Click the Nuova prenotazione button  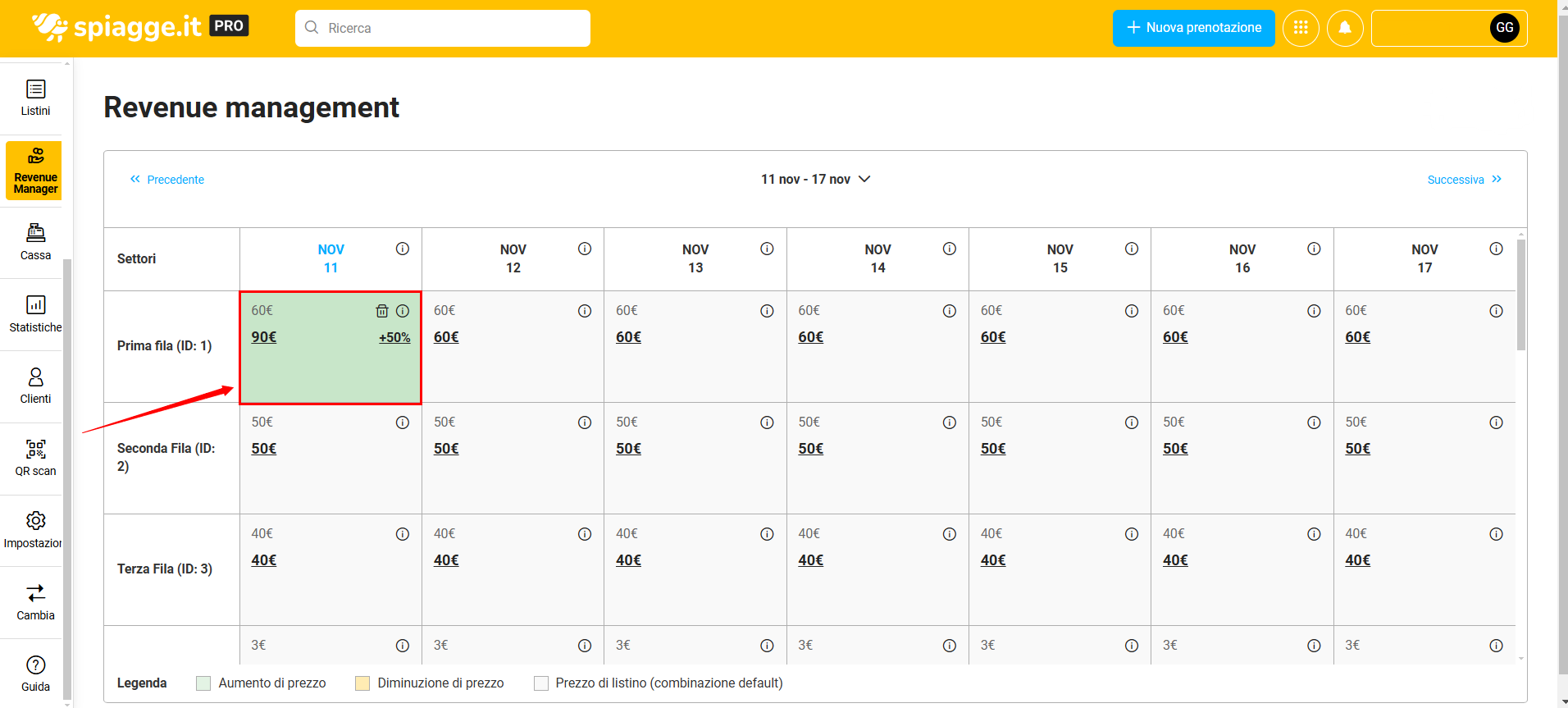[1193, 28]
